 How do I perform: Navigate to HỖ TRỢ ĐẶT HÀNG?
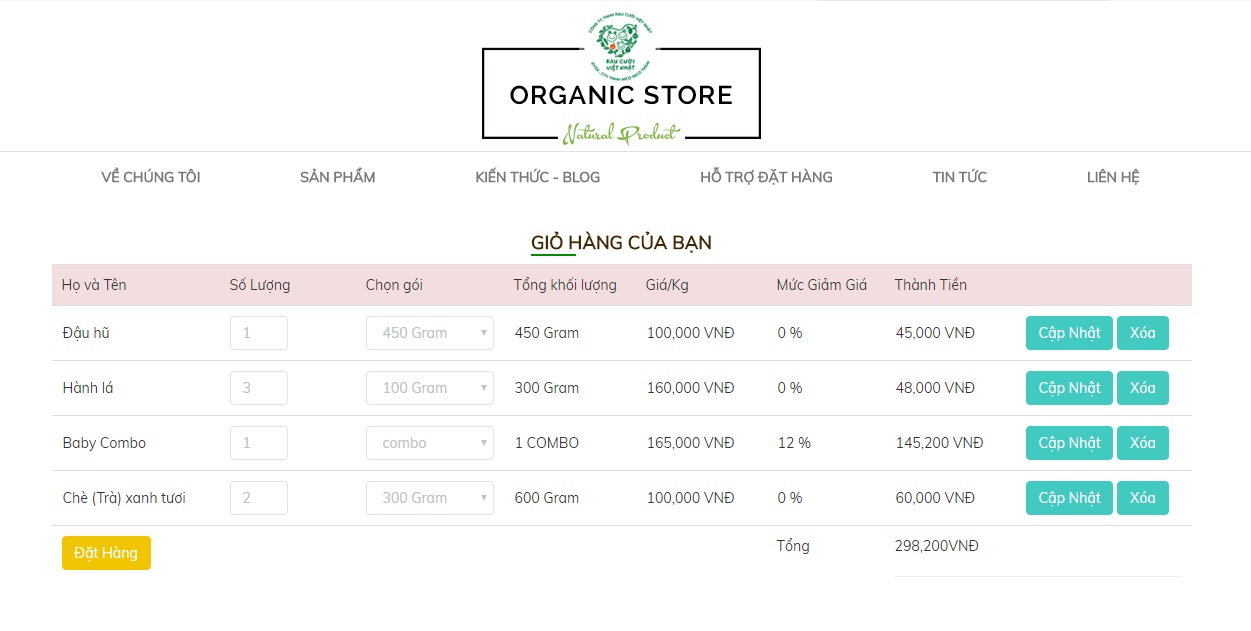[x=766, y=177]
